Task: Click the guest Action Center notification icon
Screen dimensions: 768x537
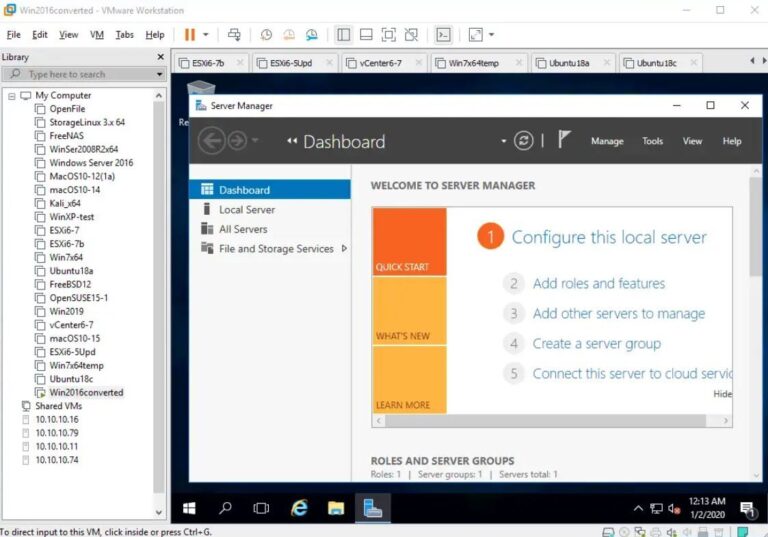Action: click(747, 509)
